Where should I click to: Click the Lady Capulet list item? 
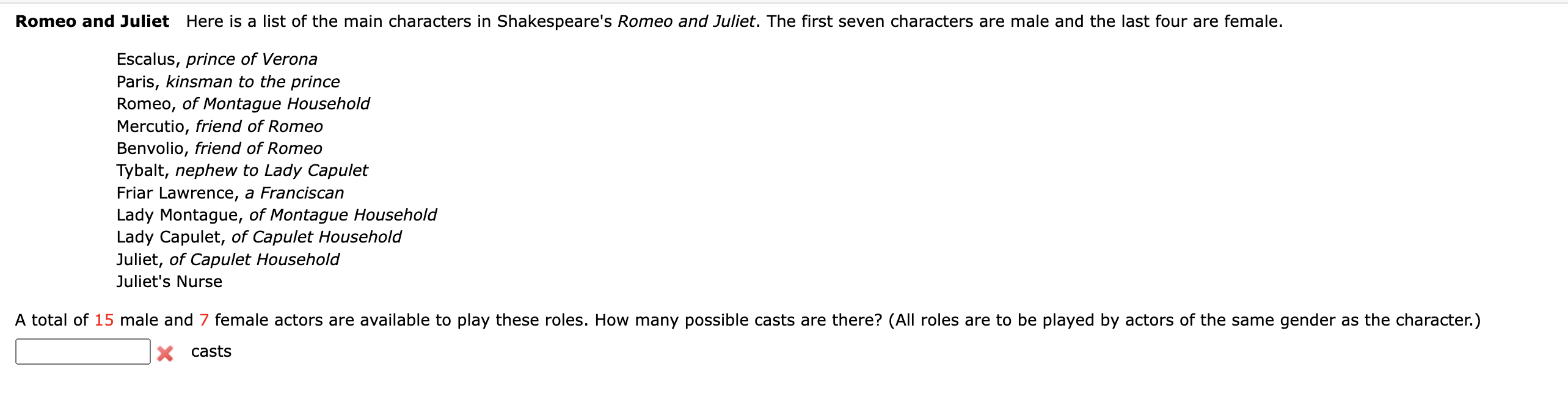coord(258,237)
